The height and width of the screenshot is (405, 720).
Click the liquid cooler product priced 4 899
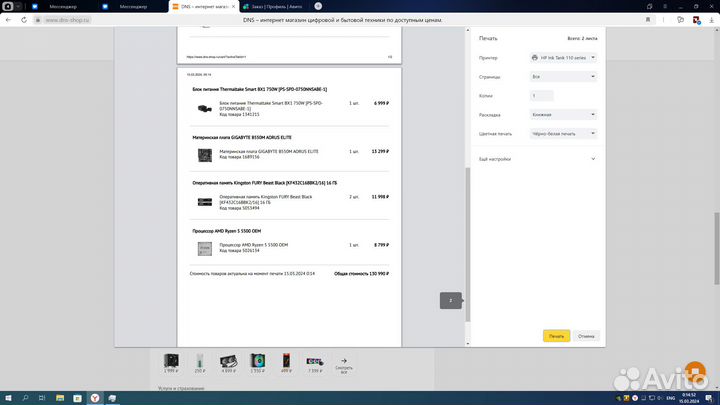(228, 362)
